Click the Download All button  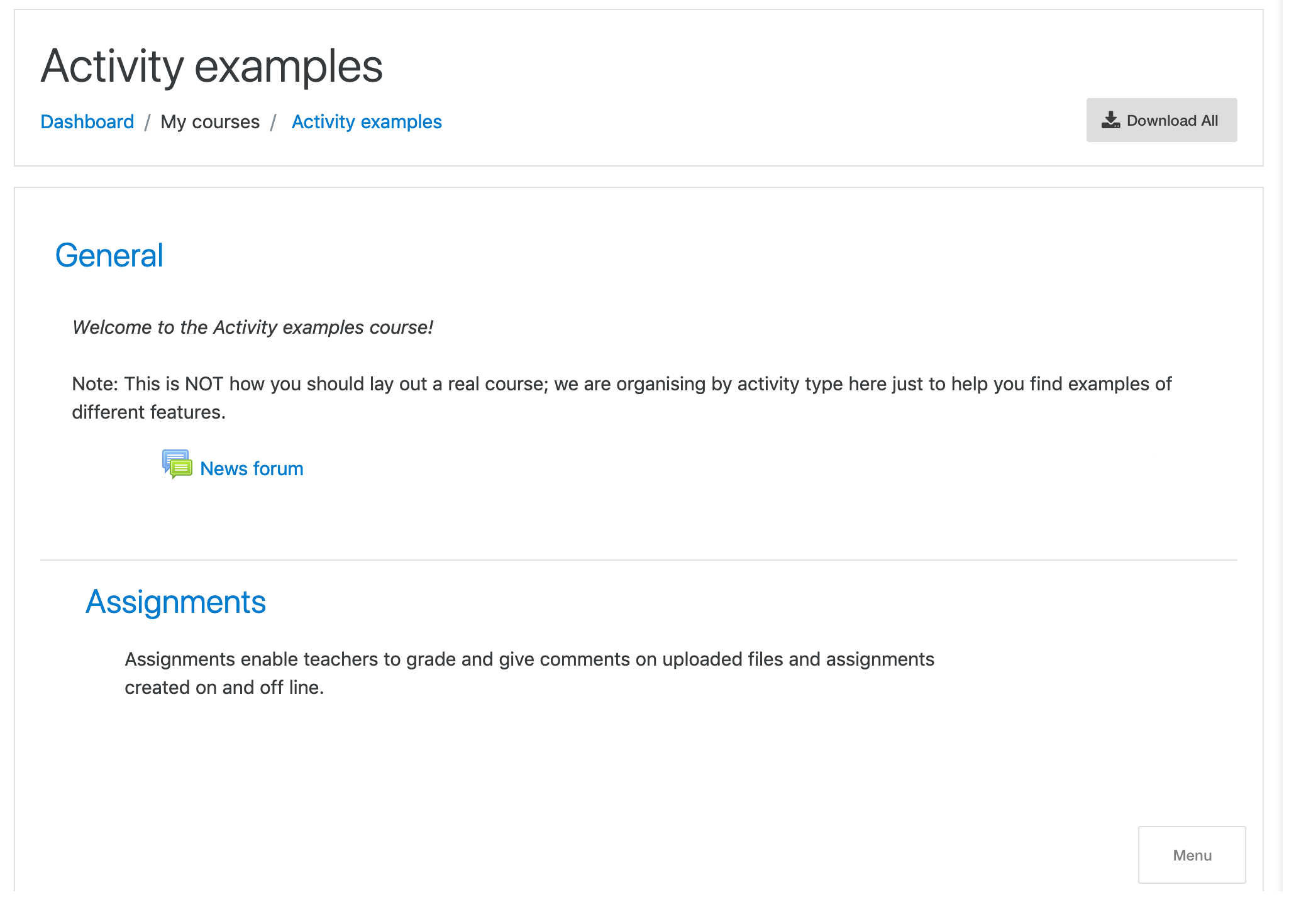pos(1161,120)
